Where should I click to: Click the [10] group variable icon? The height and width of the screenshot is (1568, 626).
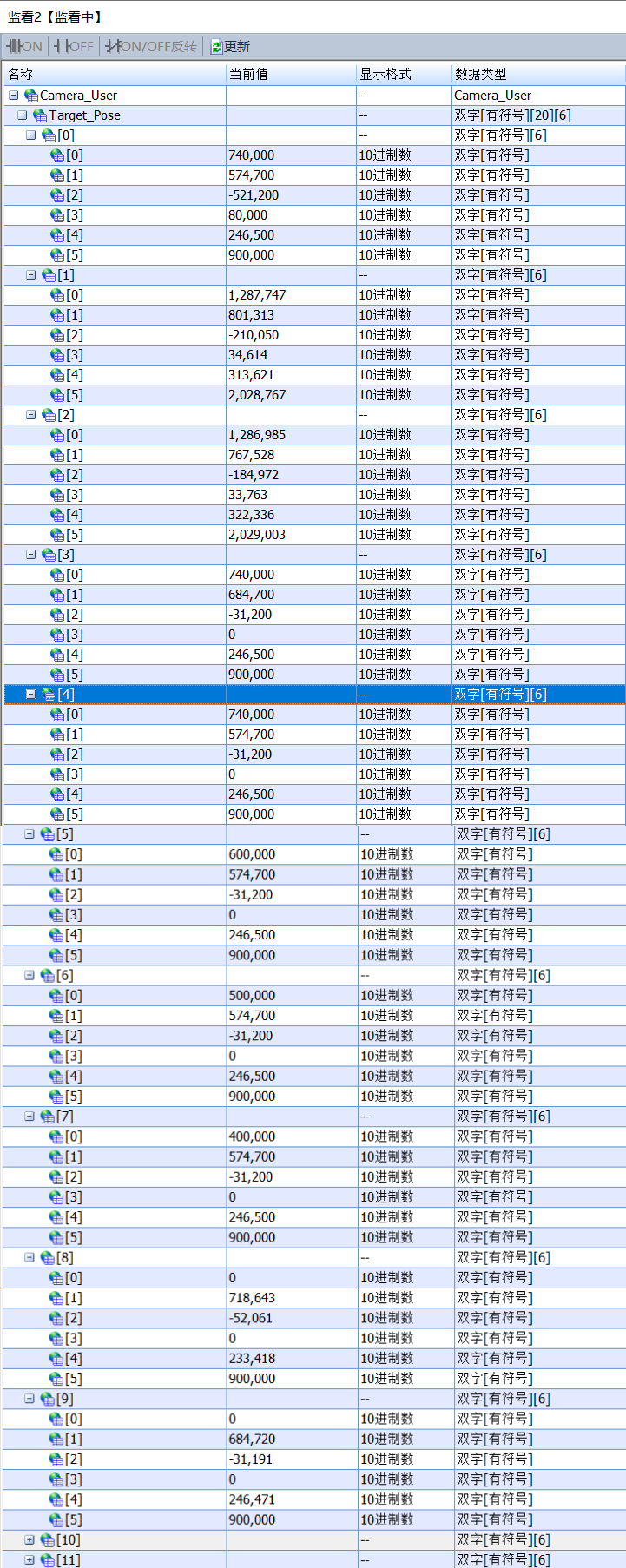tap(48, 1540)
